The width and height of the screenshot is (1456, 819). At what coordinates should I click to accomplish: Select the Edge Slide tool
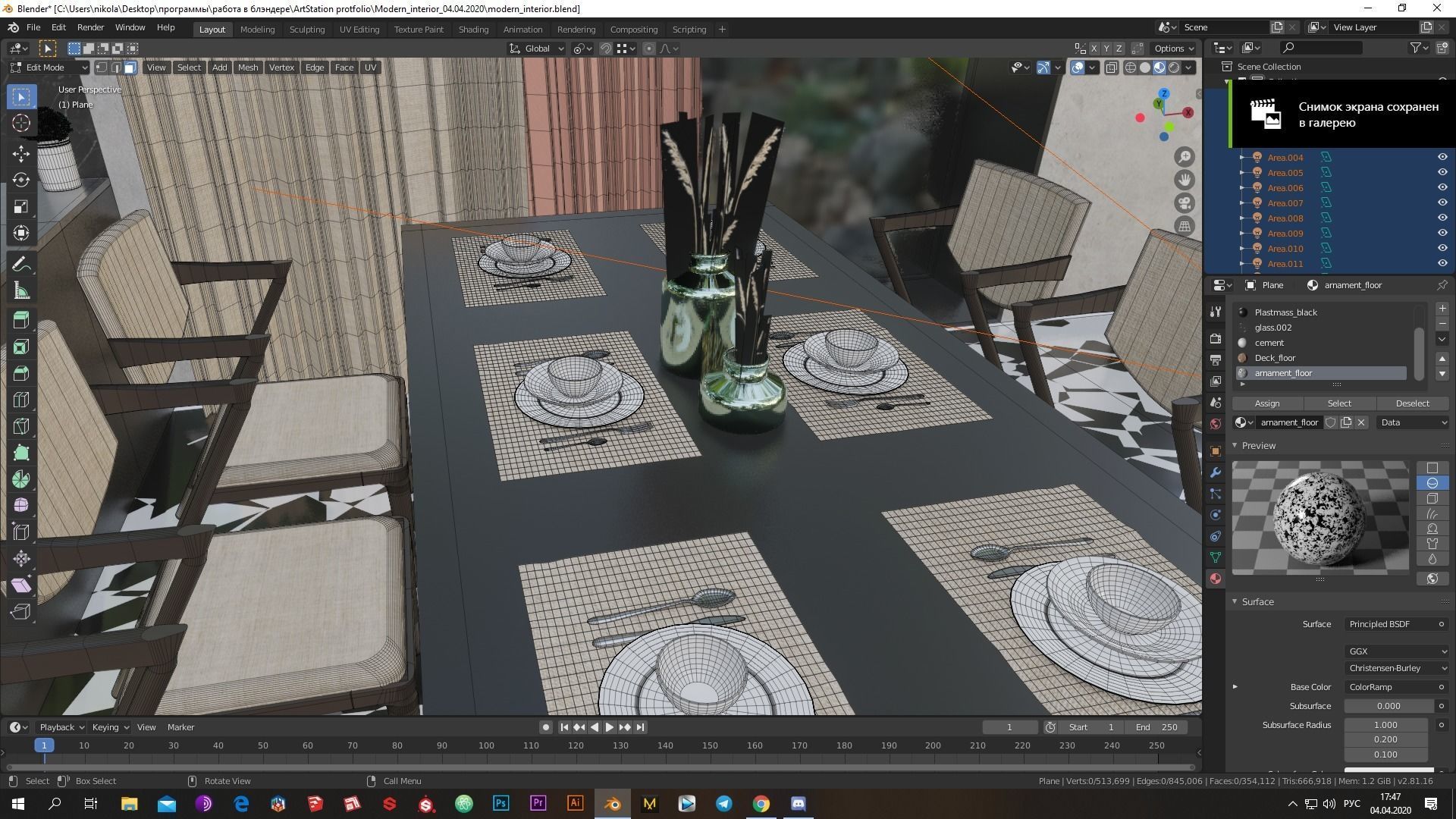point(21,532)
